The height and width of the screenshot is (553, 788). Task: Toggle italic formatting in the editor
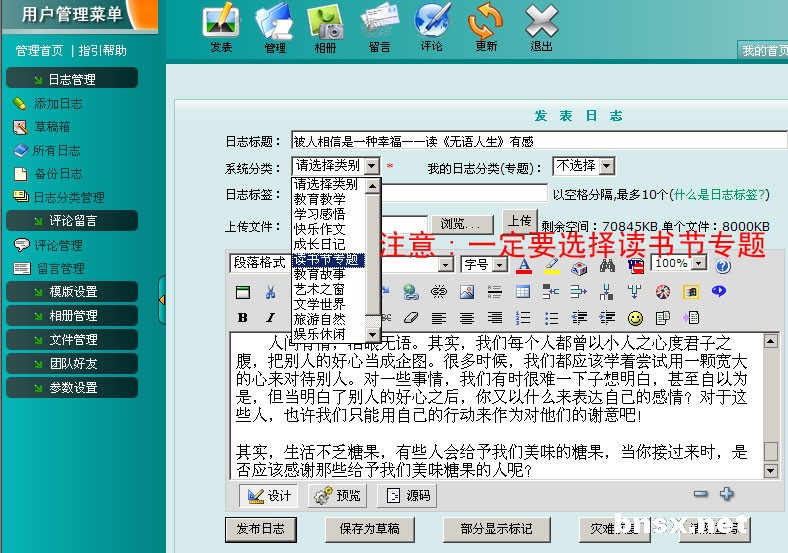(270, 318)
